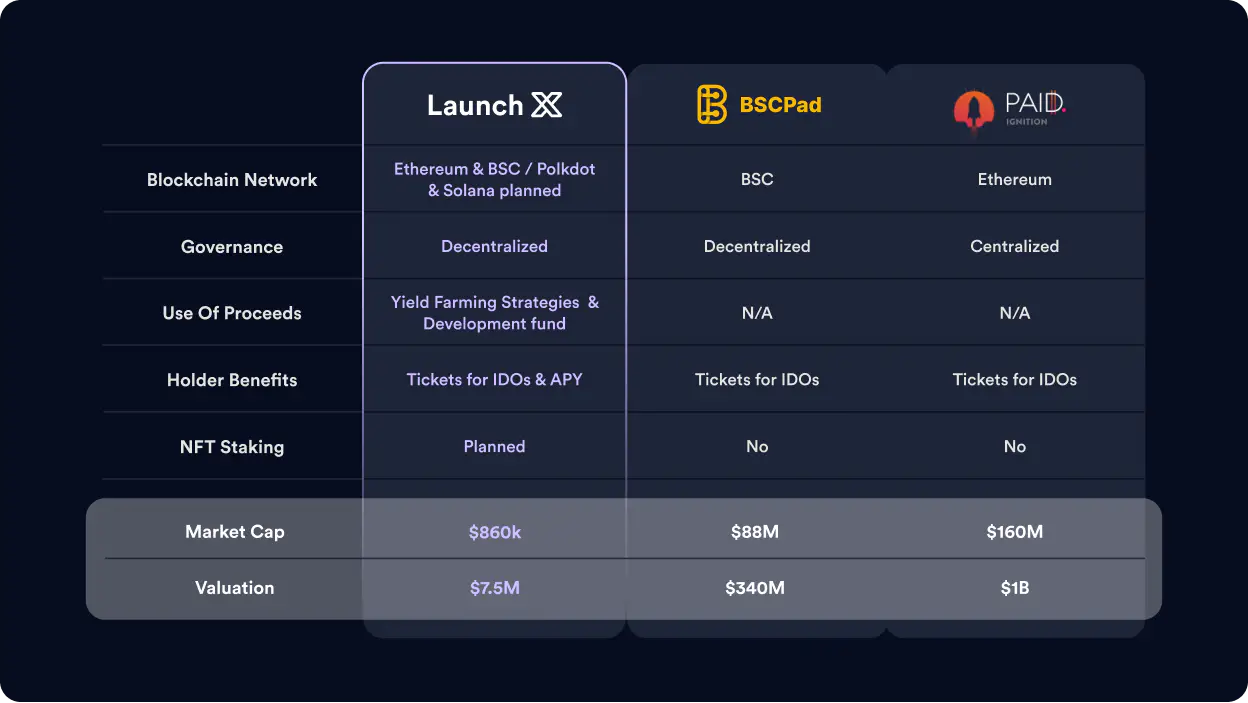Viewport: 1248px width, 703px height.
Task: Select the Market Cap row label
Action: coord(235,532)
